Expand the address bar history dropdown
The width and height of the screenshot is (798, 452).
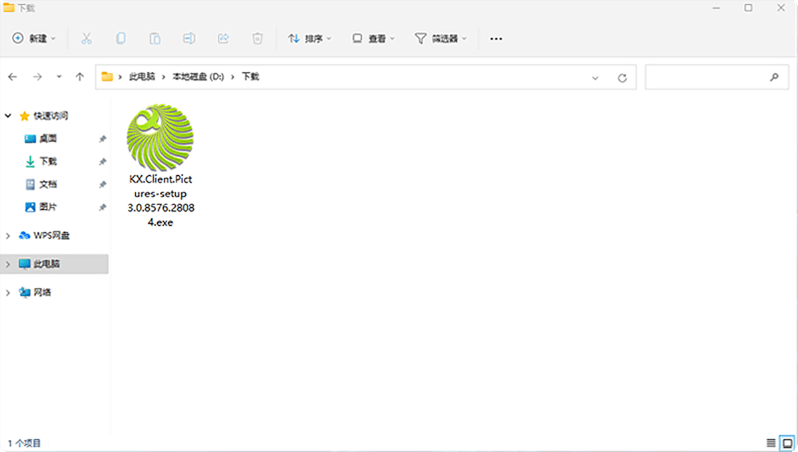[x=595, y=78]
